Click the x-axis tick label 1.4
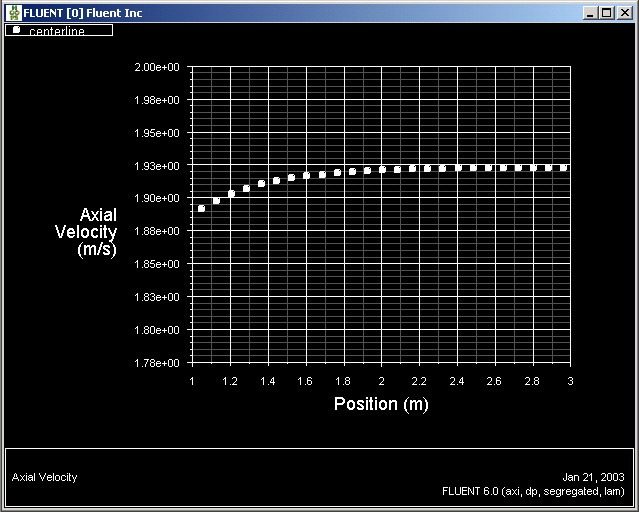 click(x=268, y=382)
